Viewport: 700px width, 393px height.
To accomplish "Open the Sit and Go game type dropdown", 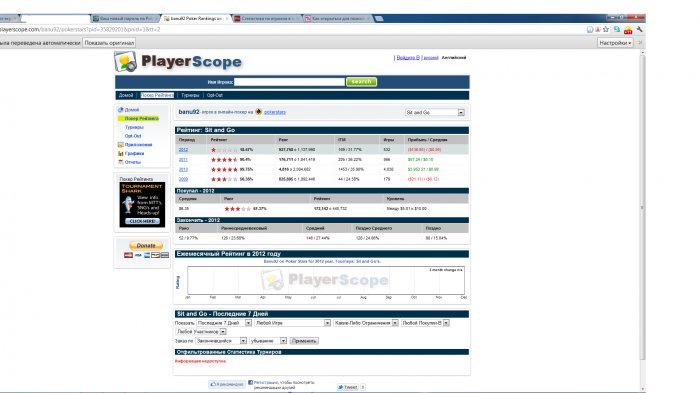I will 435,113.
